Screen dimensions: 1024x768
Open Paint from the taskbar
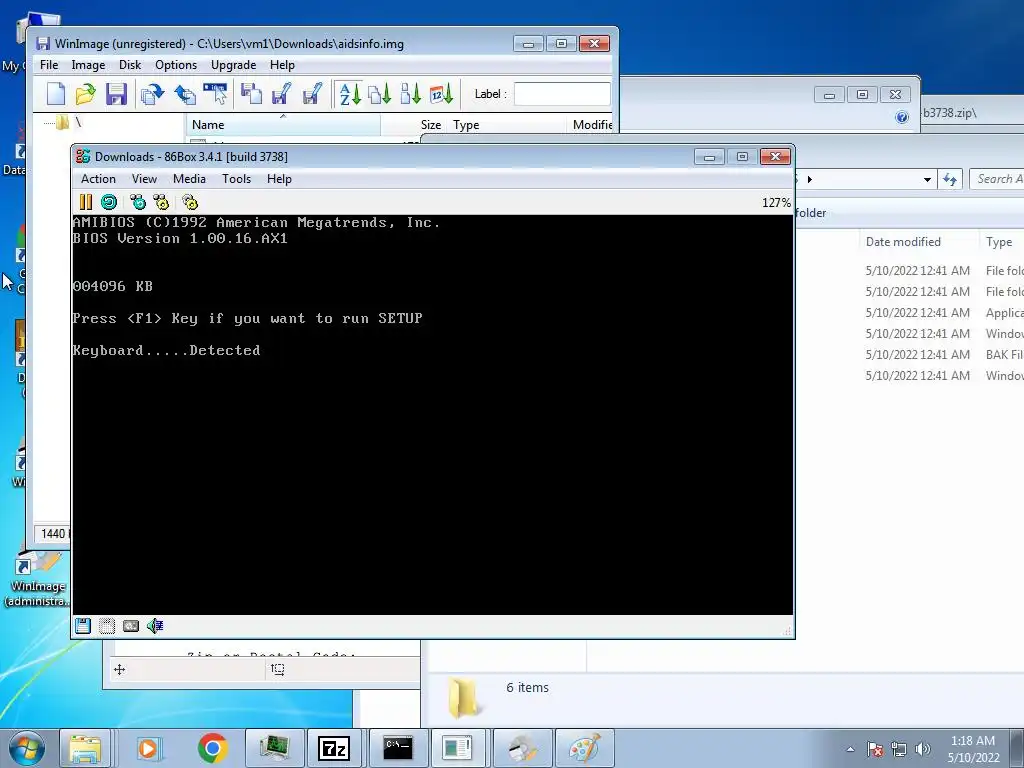click(584, 748)
